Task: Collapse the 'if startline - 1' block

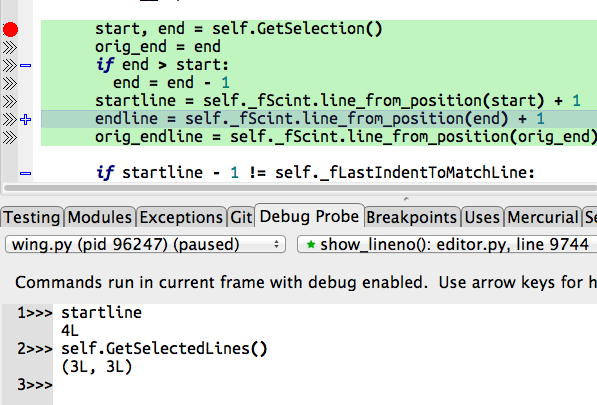Action: (x=26, y=174)
